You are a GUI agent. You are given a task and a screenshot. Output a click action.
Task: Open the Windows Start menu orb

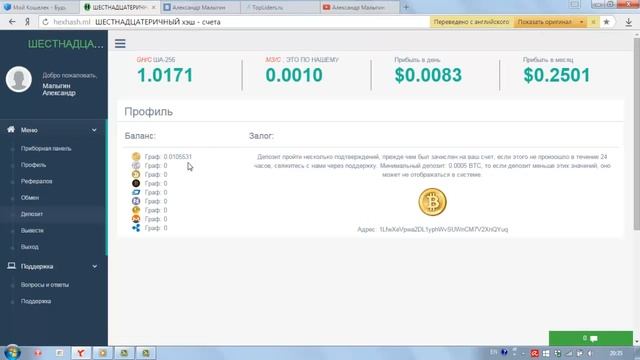(12, 352)
